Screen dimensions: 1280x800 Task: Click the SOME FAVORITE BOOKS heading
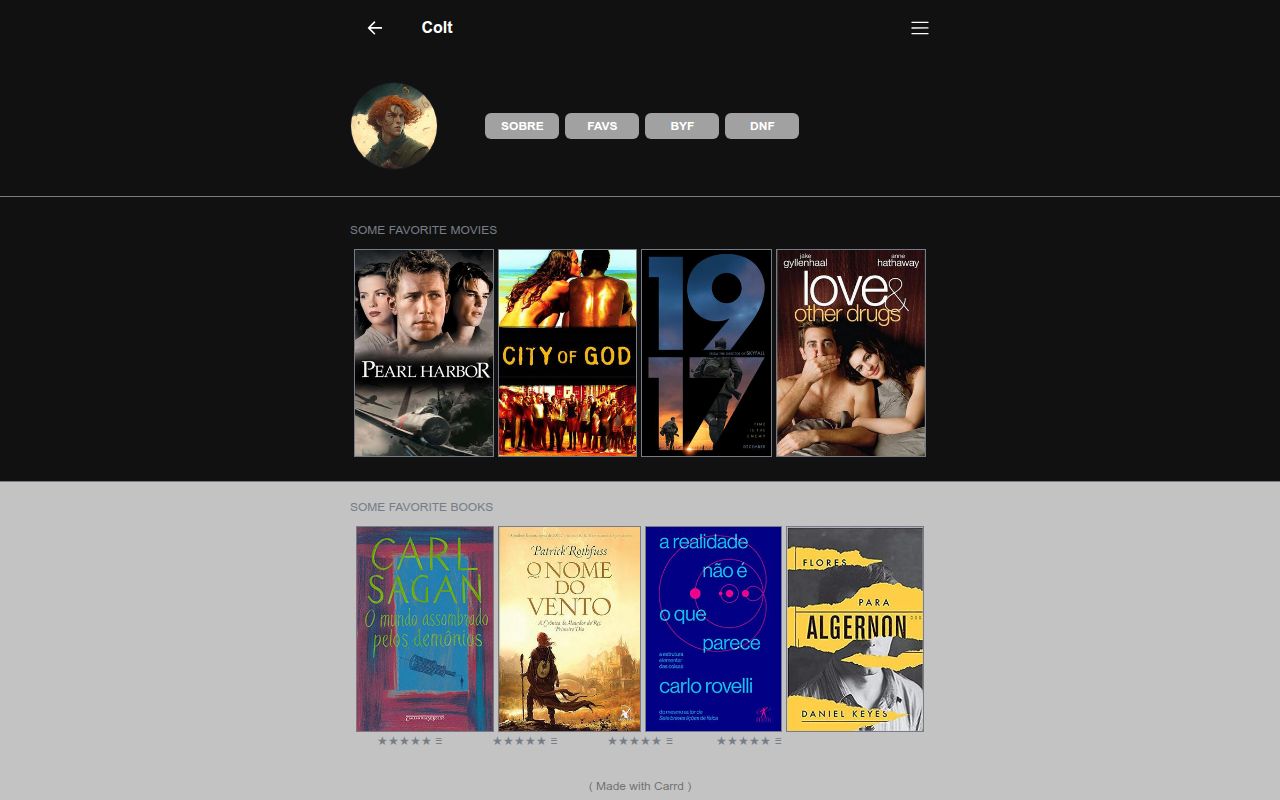[421, 507]
